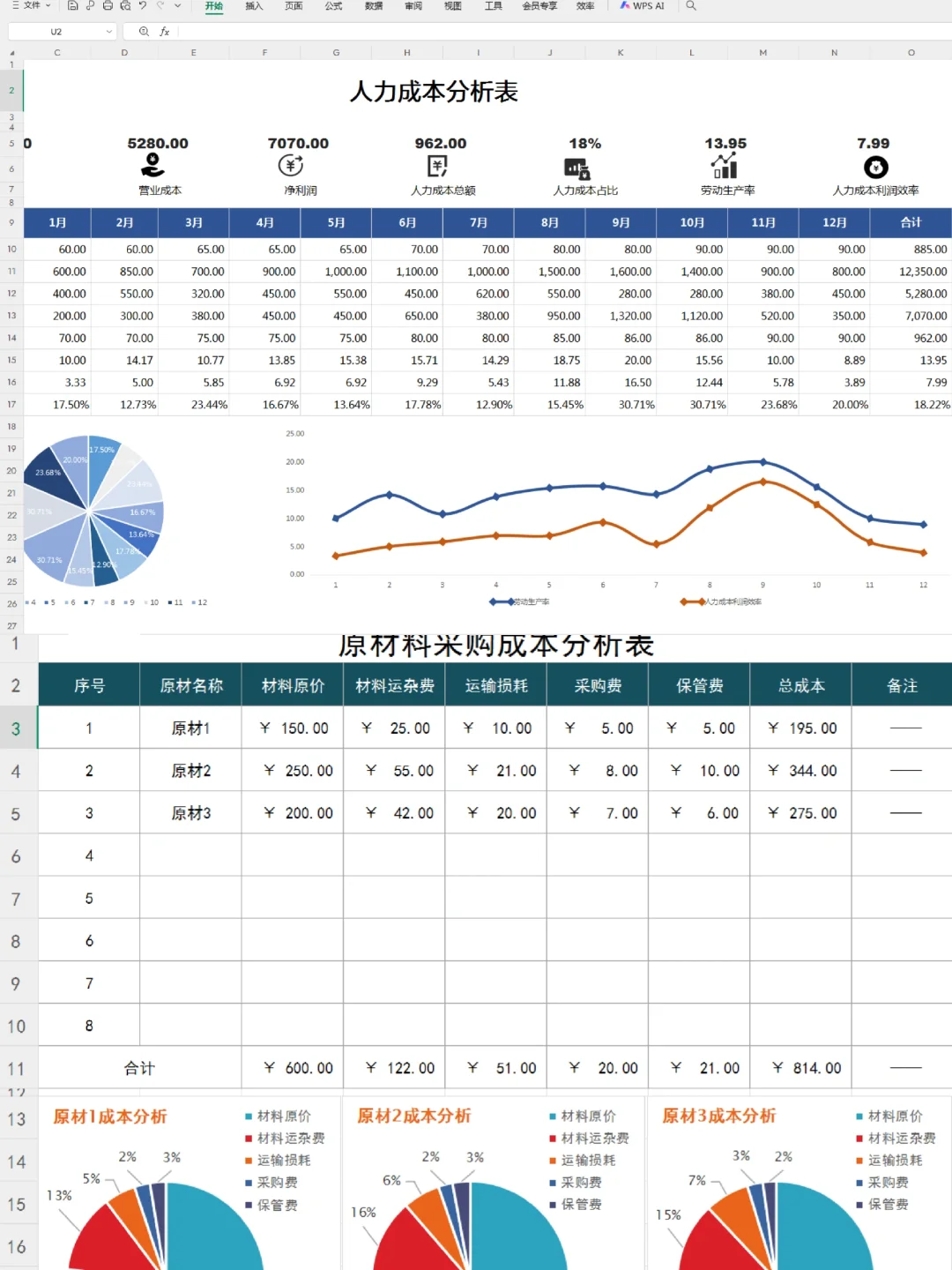Click the save icon in quick toolbar
This screenshot has width=952, height=1270.
tap(73, 6)
